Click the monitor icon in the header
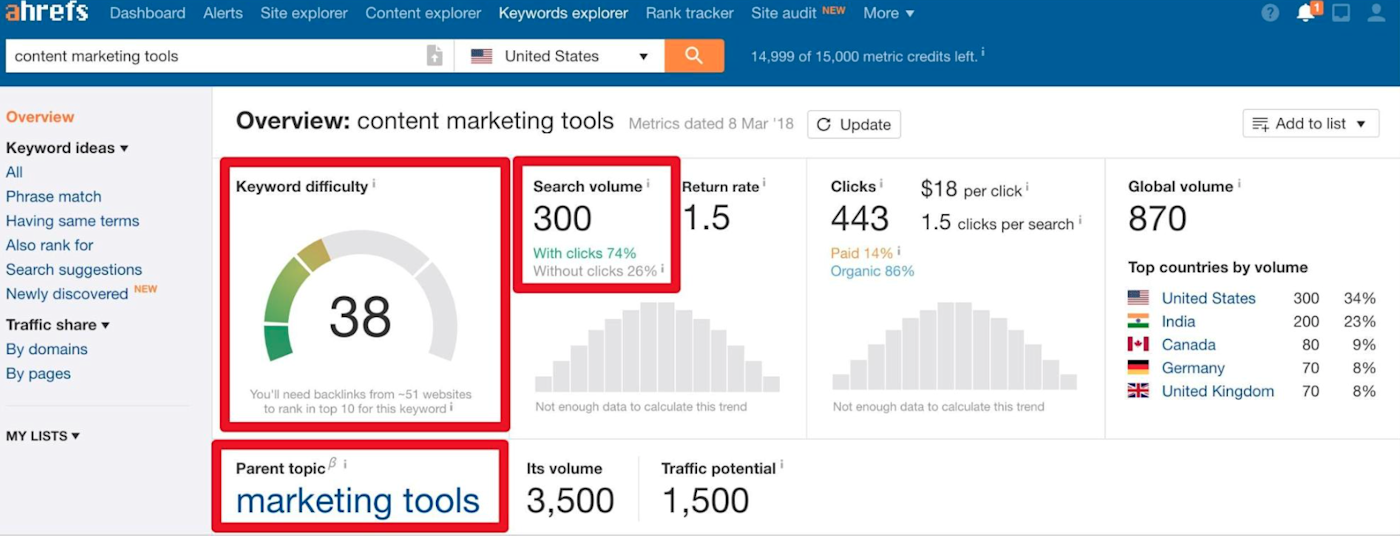 click(x=1341, y=13)
